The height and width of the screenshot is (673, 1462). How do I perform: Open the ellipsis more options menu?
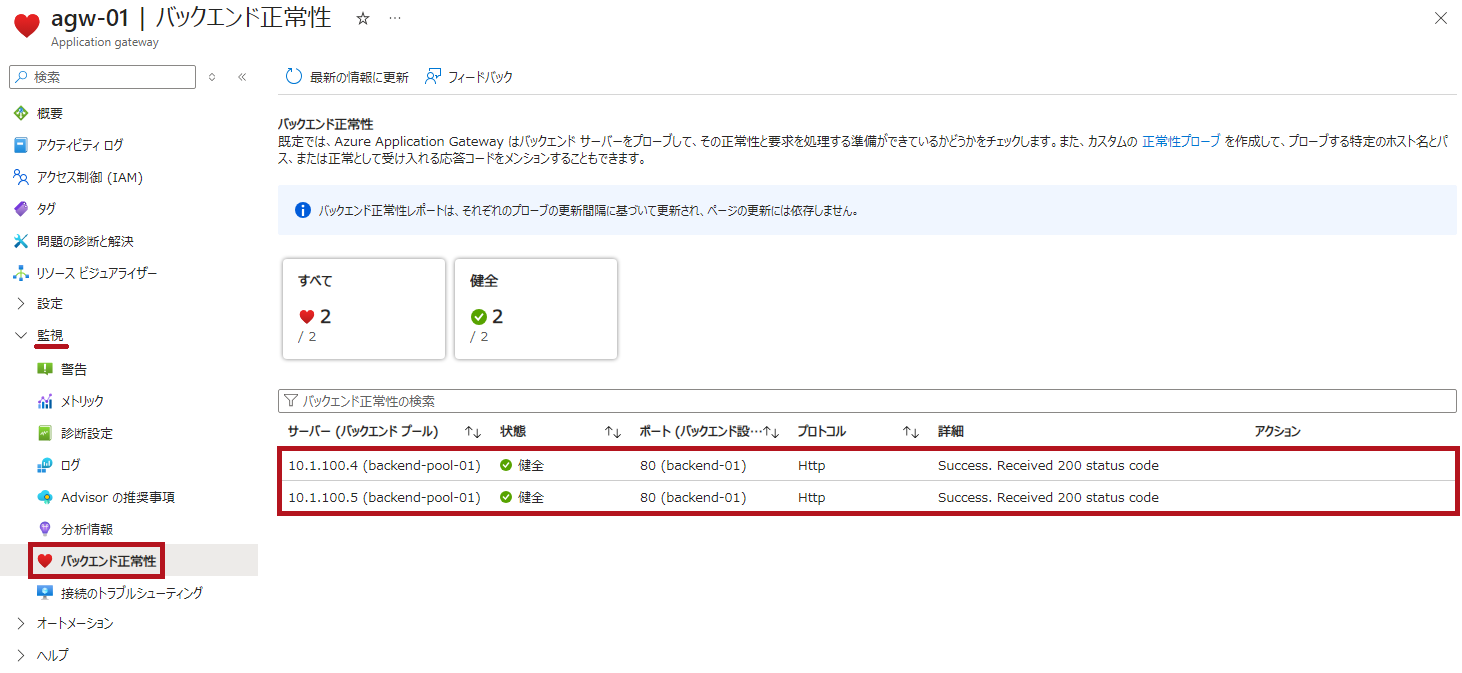click(395, 19)
